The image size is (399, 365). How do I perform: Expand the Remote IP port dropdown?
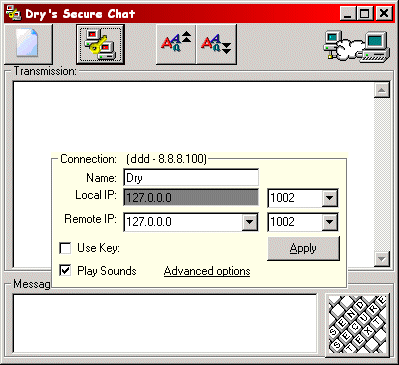point(329,222)
